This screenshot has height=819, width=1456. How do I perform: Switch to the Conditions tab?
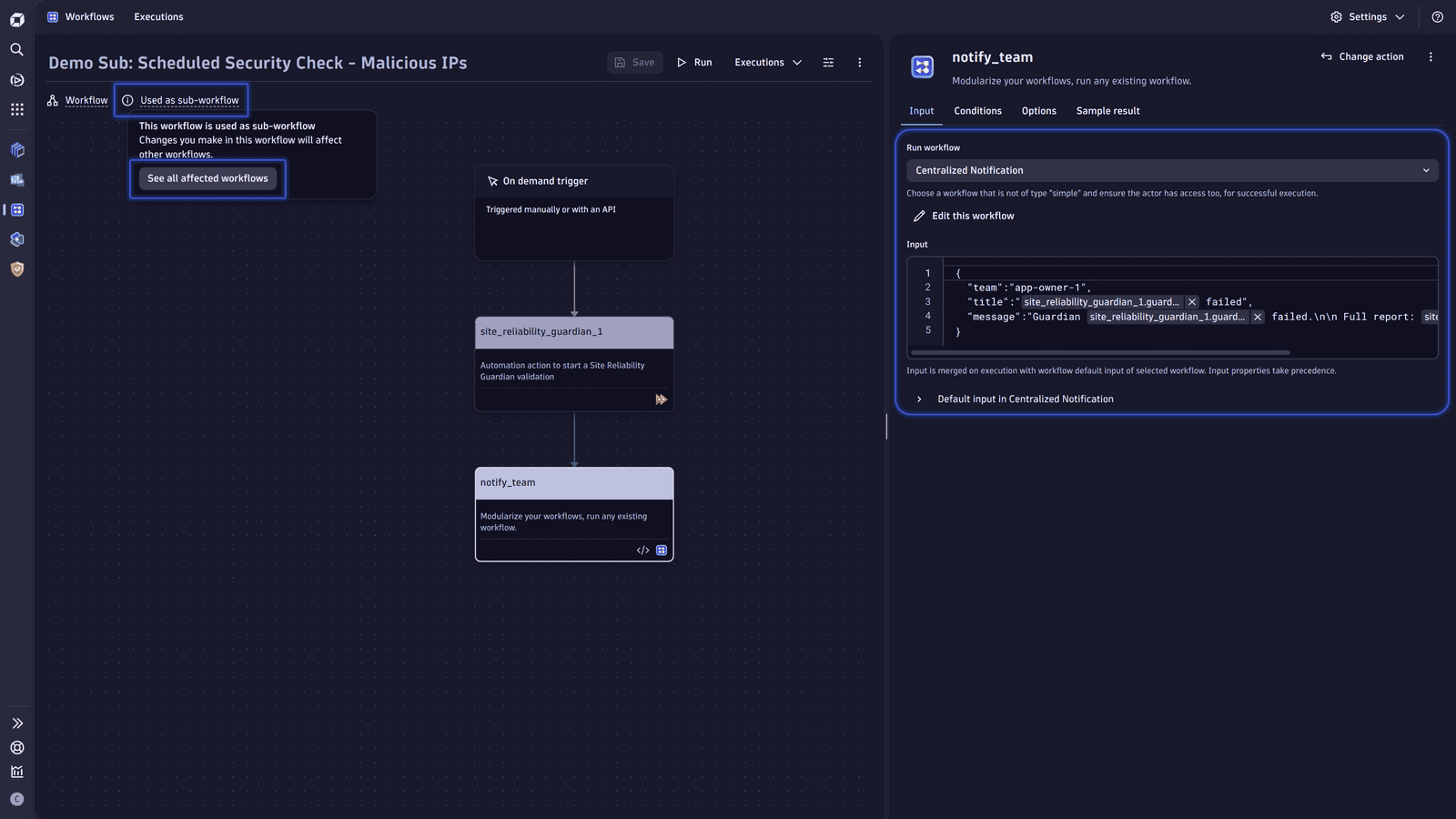tap(977, 111)
